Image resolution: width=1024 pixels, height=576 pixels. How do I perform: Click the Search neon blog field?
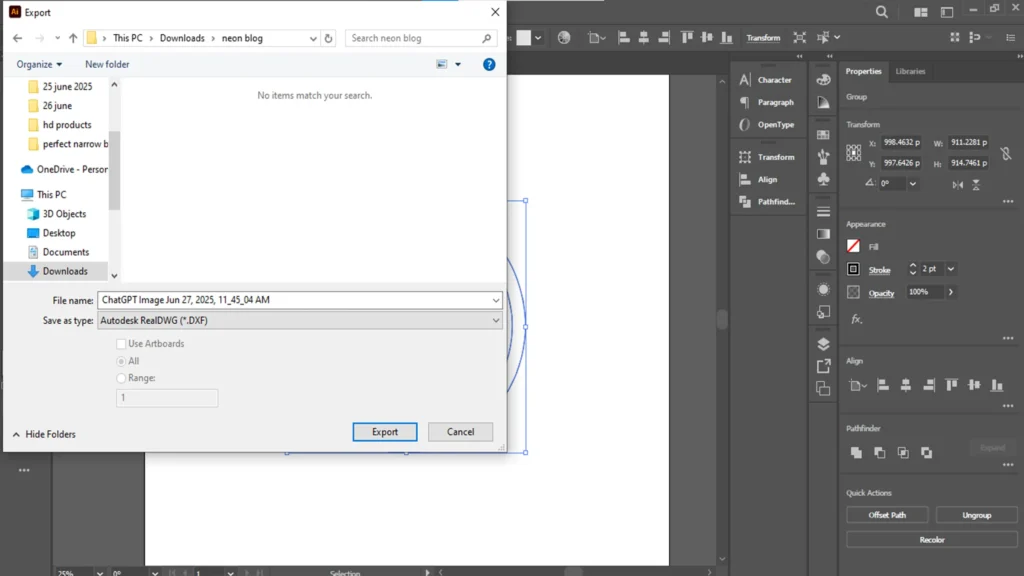(x=421, y=39)
